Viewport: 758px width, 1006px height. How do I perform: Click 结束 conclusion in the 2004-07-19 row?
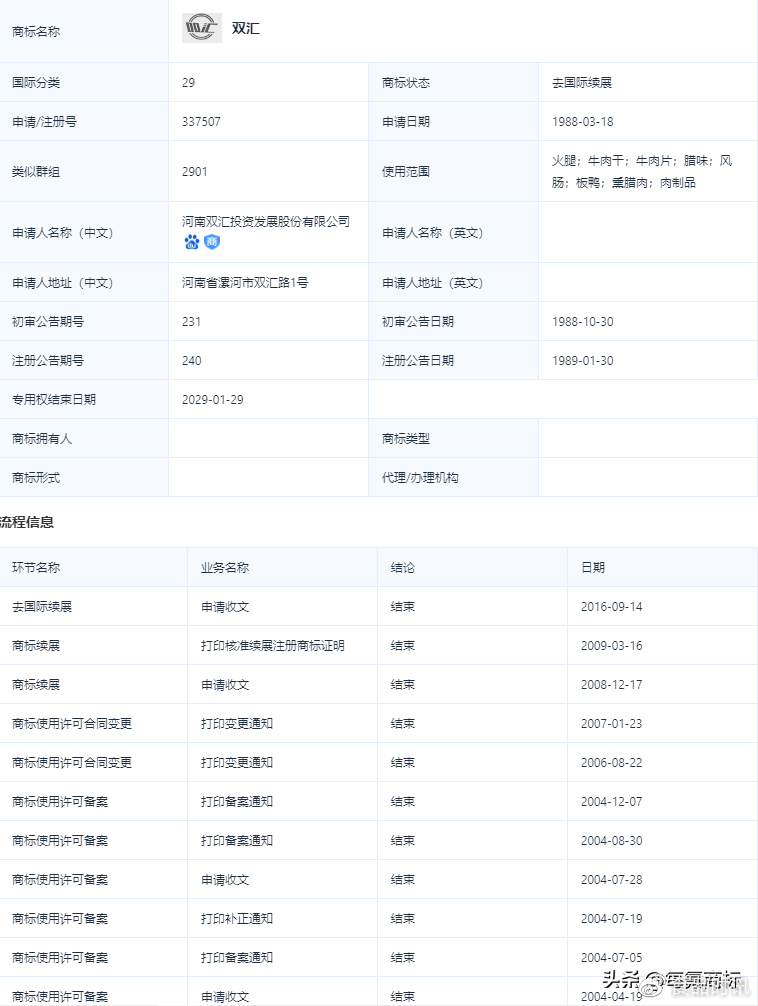[x=402, y=919]
